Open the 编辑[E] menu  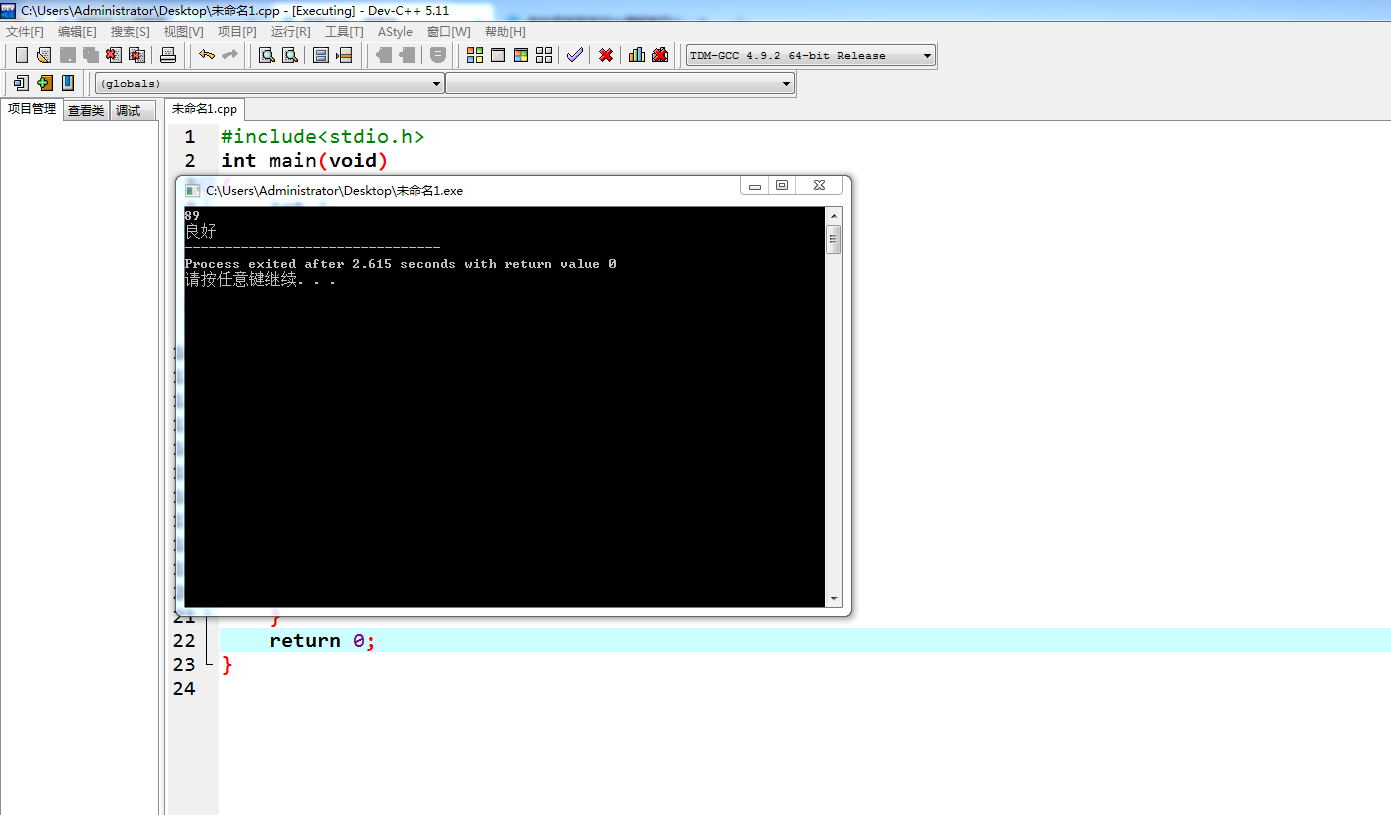77,32
